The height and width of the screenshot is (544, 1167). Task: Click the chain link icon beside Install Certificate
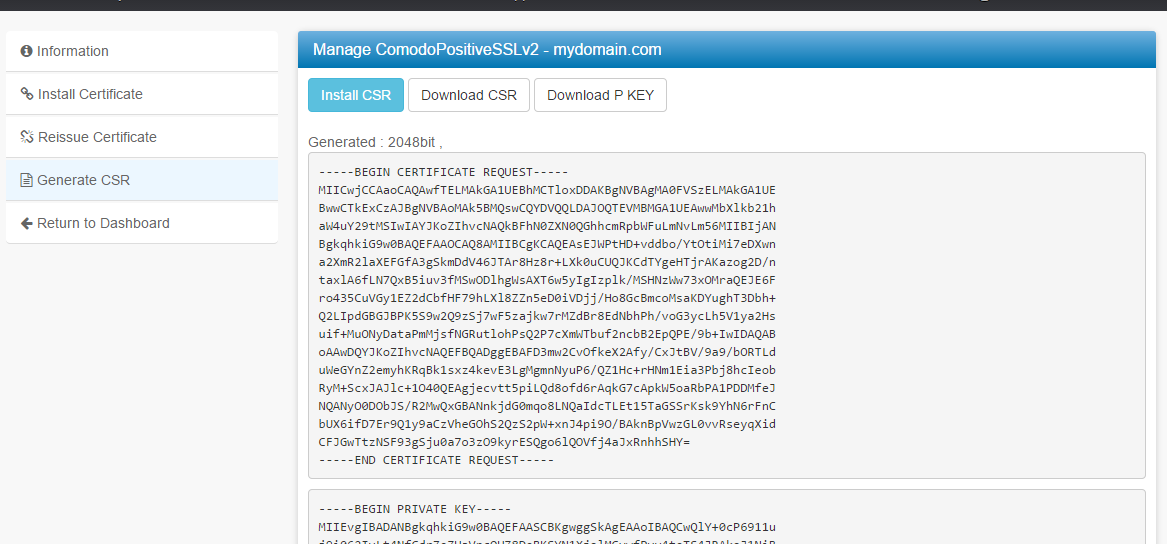coord(27,95)
